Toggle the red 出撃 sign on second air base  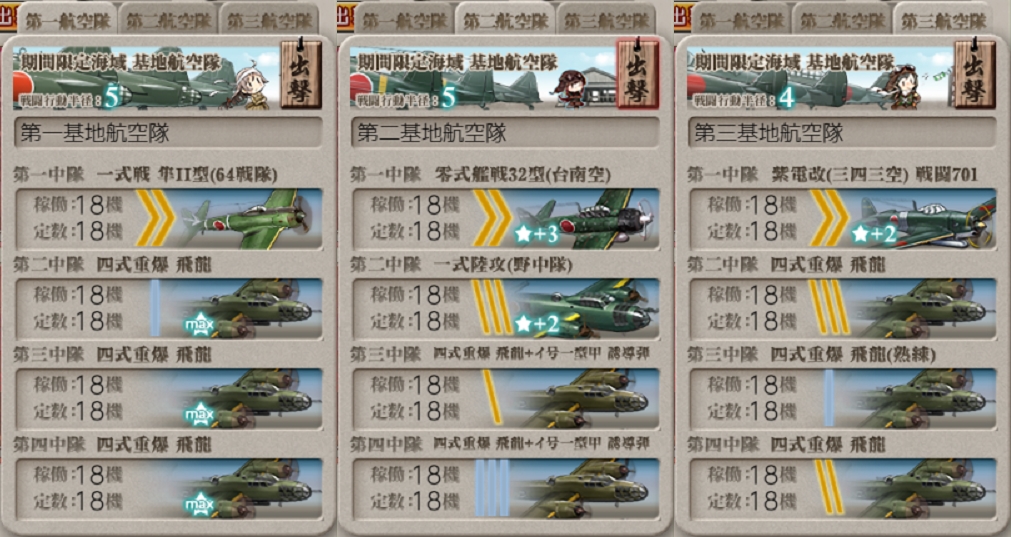(638, 74)
